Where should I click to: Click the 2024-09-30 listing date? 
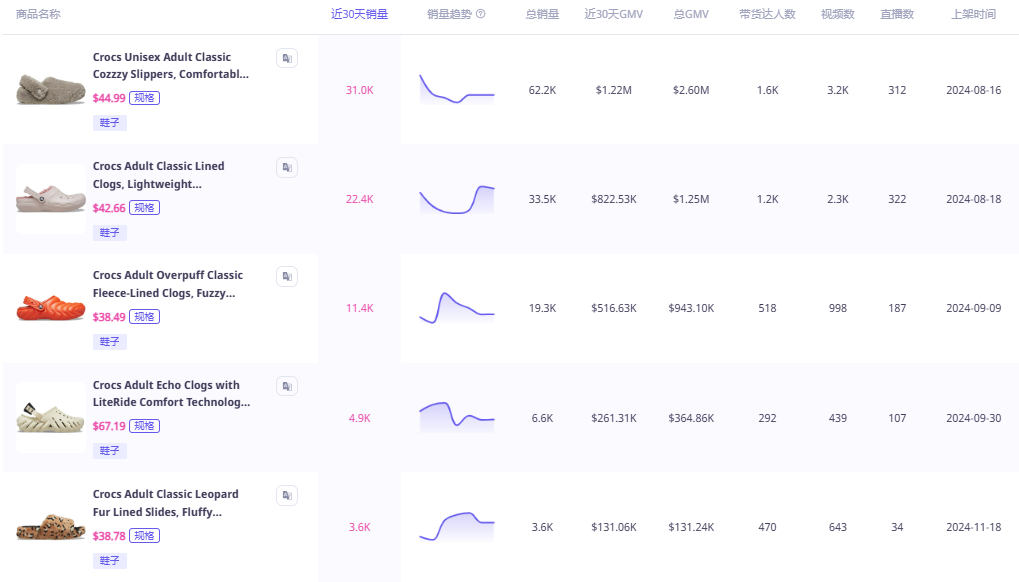pyautogui.click(x=974, y=418)
